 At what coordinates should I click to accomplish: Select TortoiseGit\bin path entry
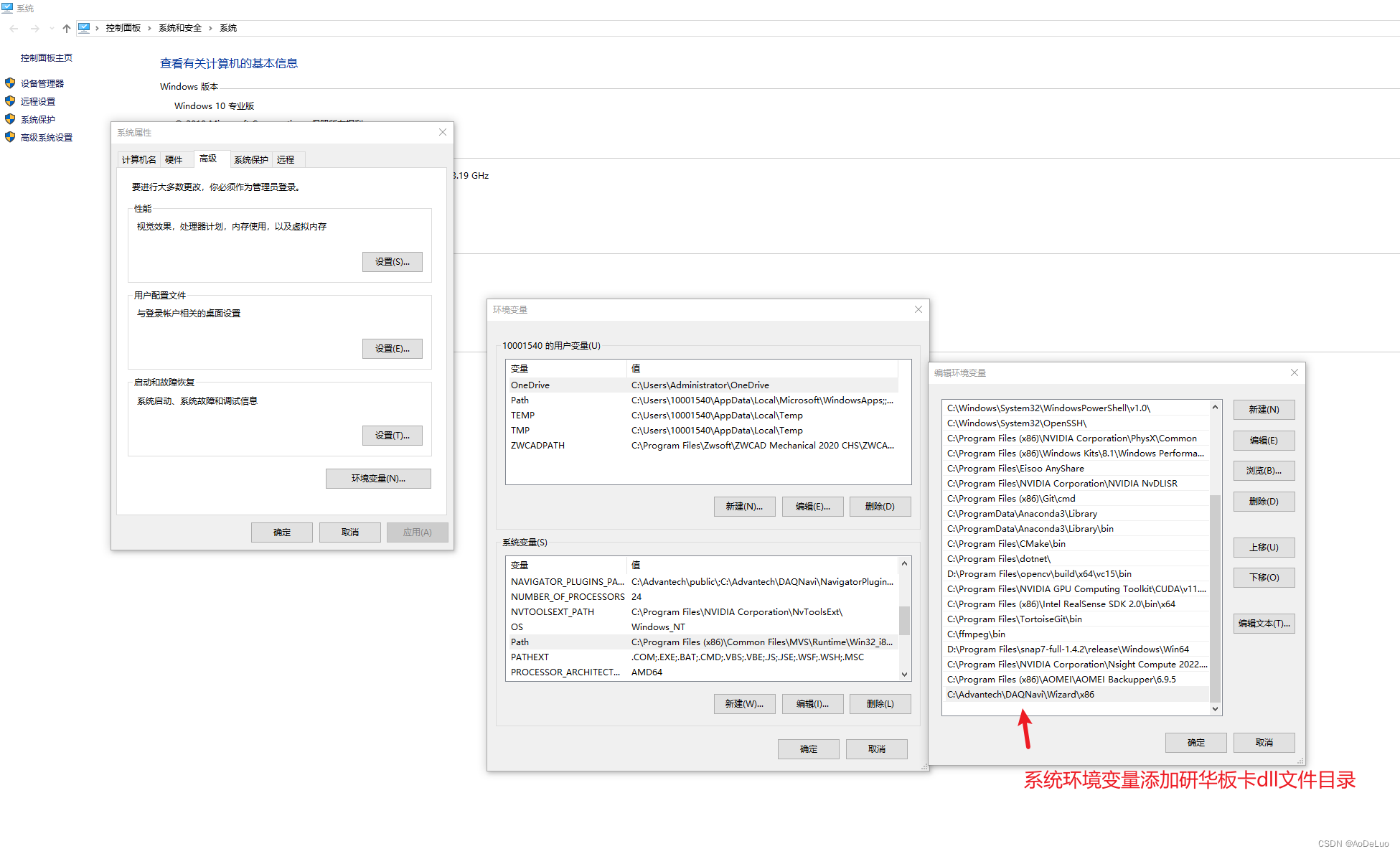tap(1076, 619)
